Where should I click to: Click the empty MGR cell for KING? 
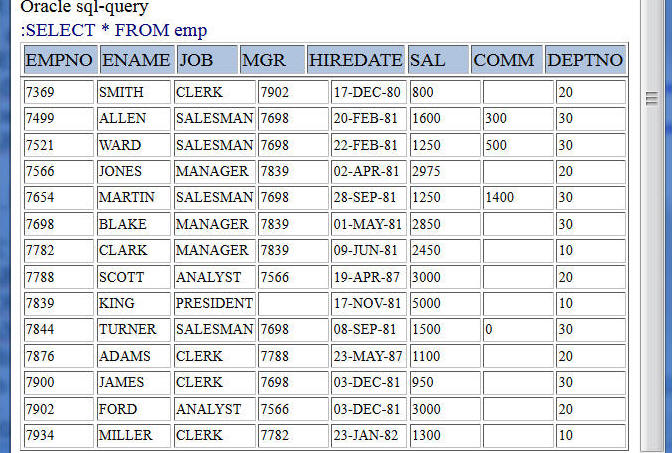pos(293,303)
